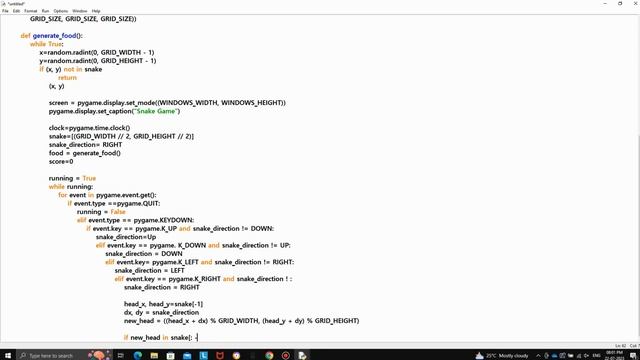640x360 pixels.
Task: Click the 'food = generate_food()' line
Action: (x=84, y=153)
